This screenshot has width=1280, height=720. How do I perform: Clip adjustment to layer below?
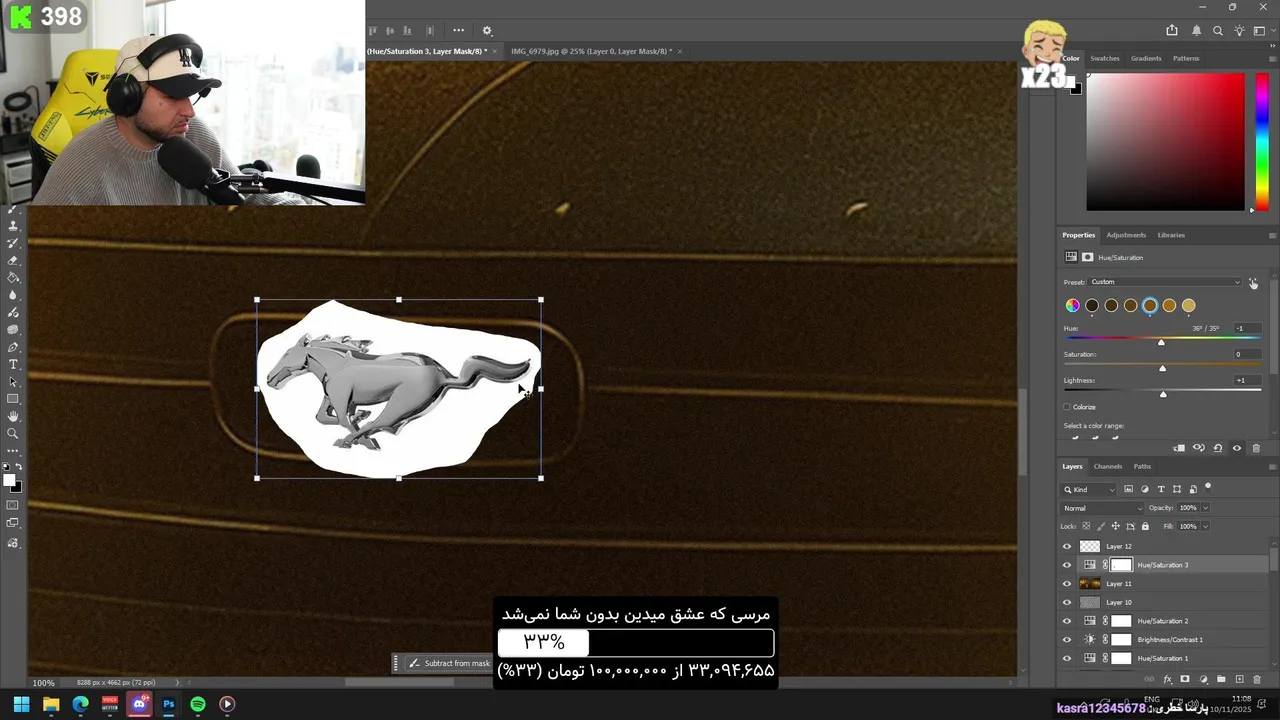(x=1179, y=448)
